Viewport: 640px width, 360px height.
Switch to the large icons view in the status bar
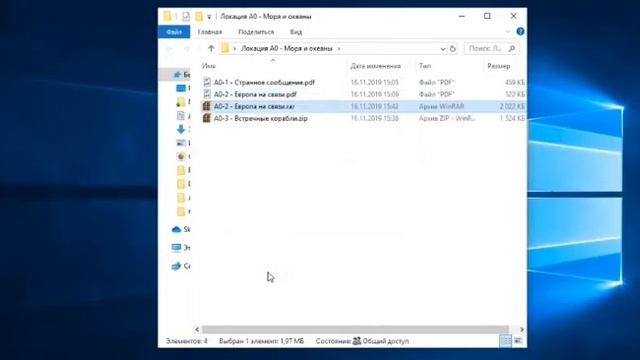pyautogui.click(x=518, y=341)
